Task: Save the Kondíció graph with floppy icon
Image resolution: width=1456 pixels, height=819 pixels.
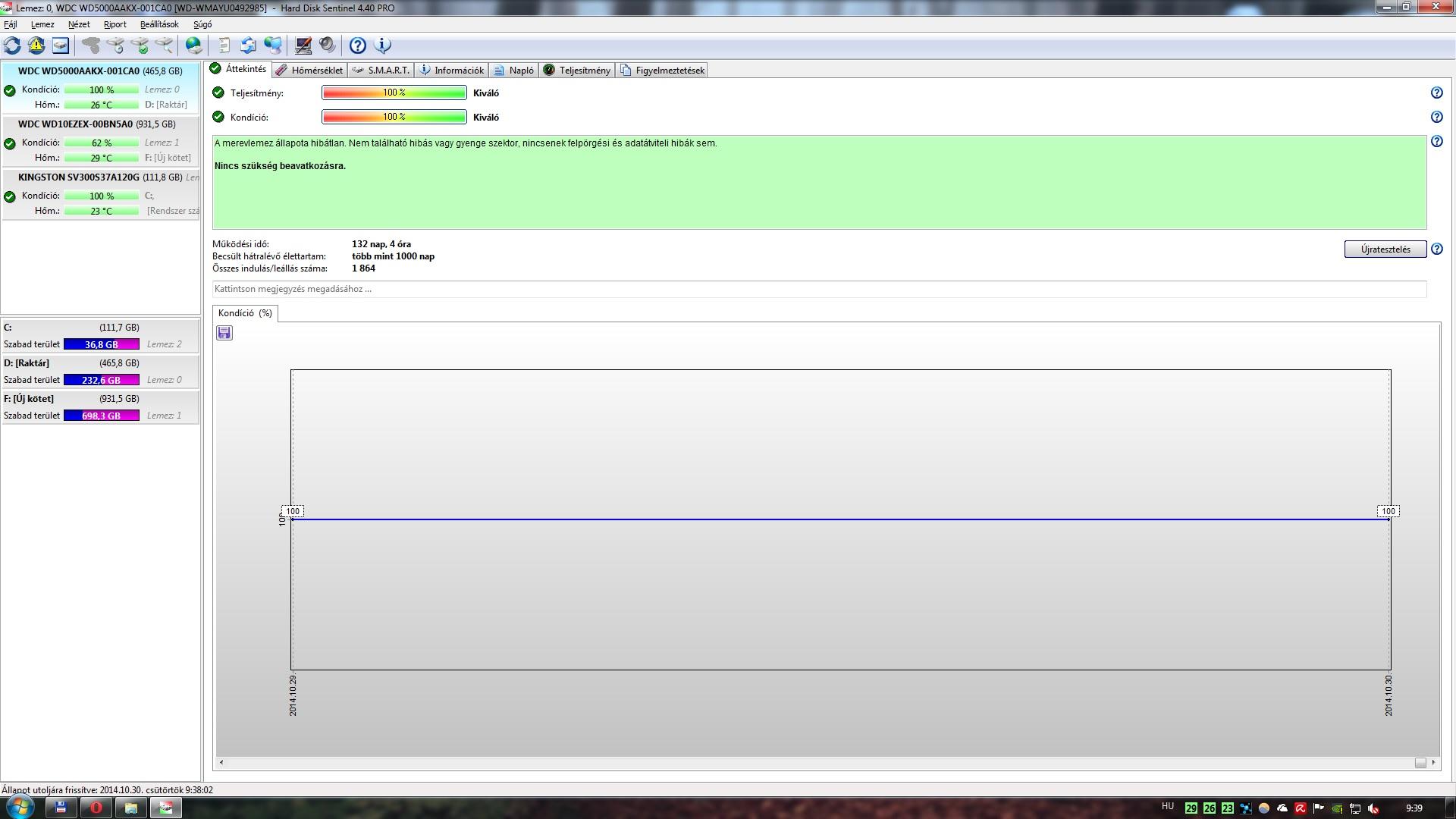Action: (224, 333)
